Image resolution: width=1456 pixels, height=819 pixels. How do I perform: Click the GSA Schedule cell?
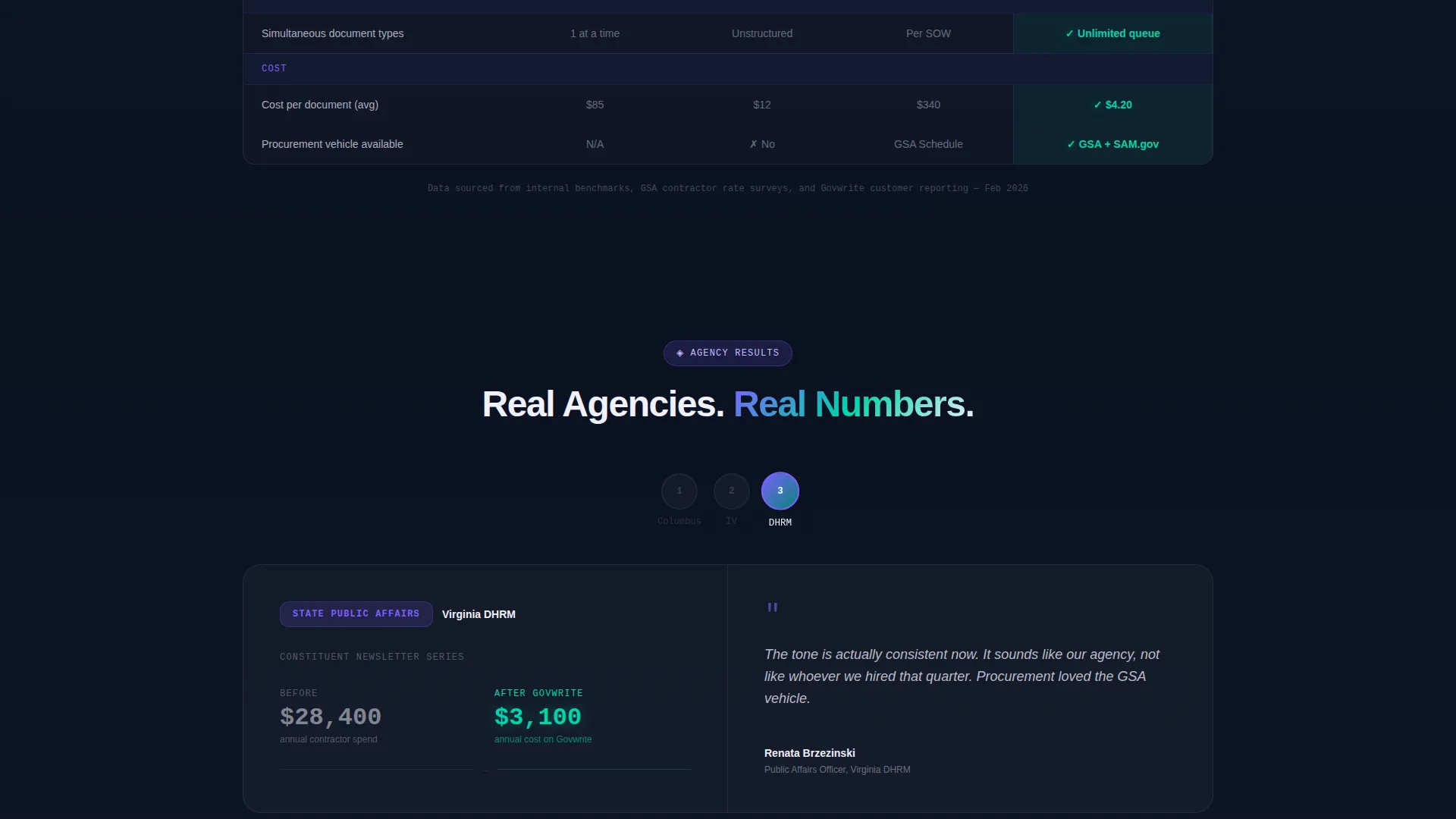pos(928,144)
